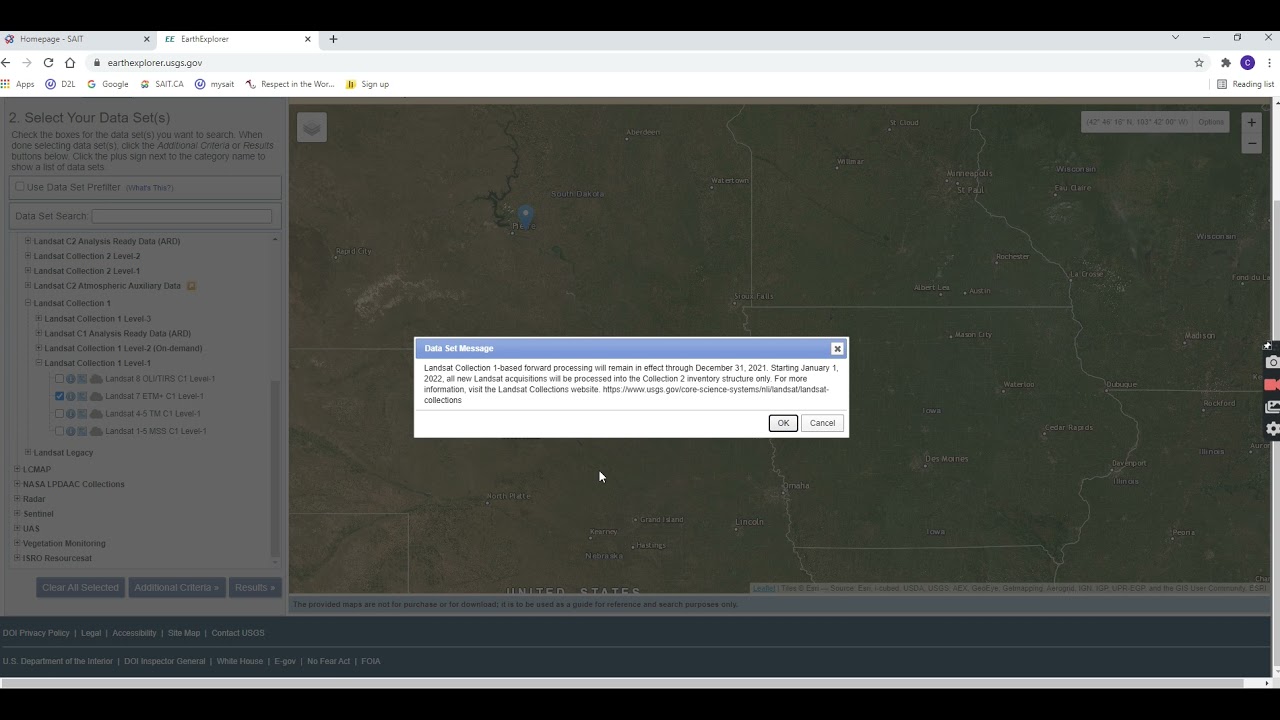Click info icon for Landsat 4-5 TM C1 Level-1
Screen dimensions: 1280x720
71,414
